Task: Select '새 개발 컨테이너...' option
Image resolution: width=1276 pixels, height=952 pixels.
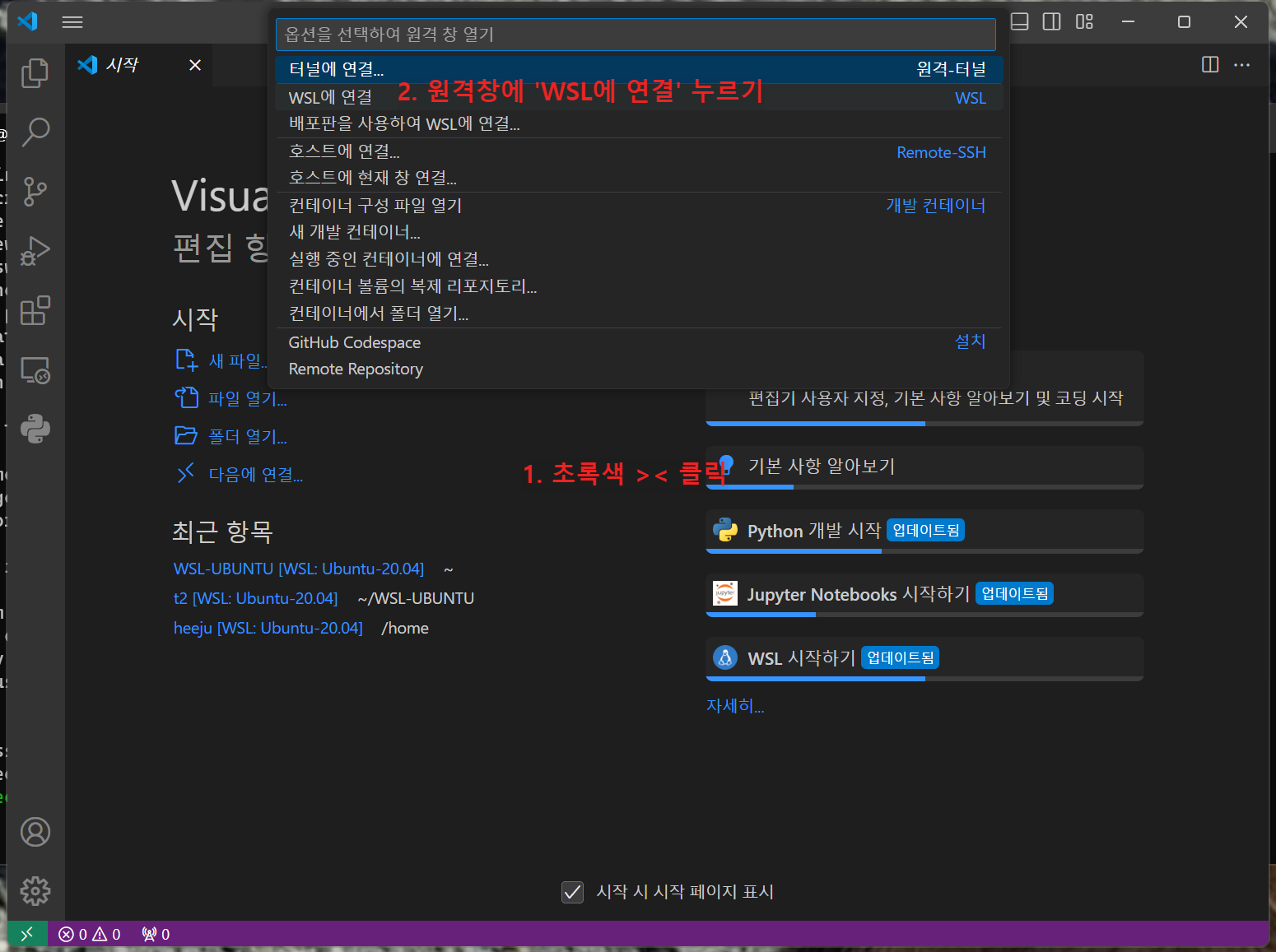Action: tap(639, 232)
